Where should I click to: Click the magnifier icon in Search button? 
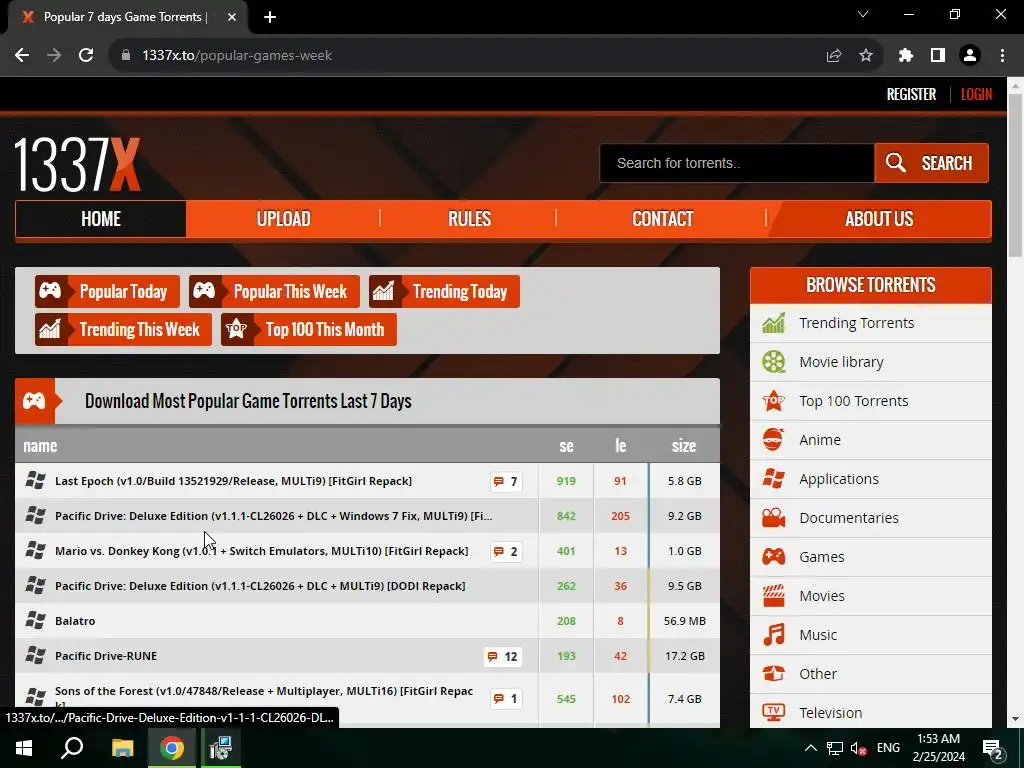[x=895, y=163]
